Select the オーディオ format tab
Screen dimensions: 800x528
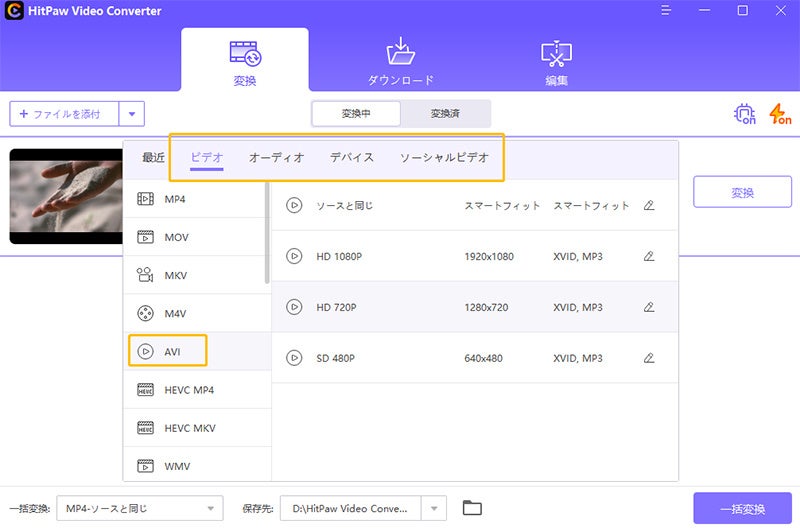pos(277,157)
